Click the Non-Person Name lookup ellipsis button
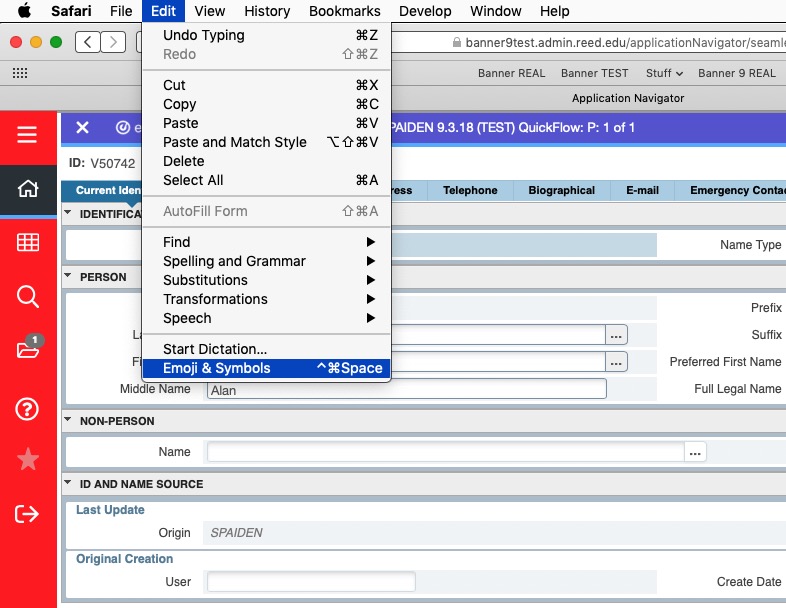786x608 pixels. click(x=696, y=452)
